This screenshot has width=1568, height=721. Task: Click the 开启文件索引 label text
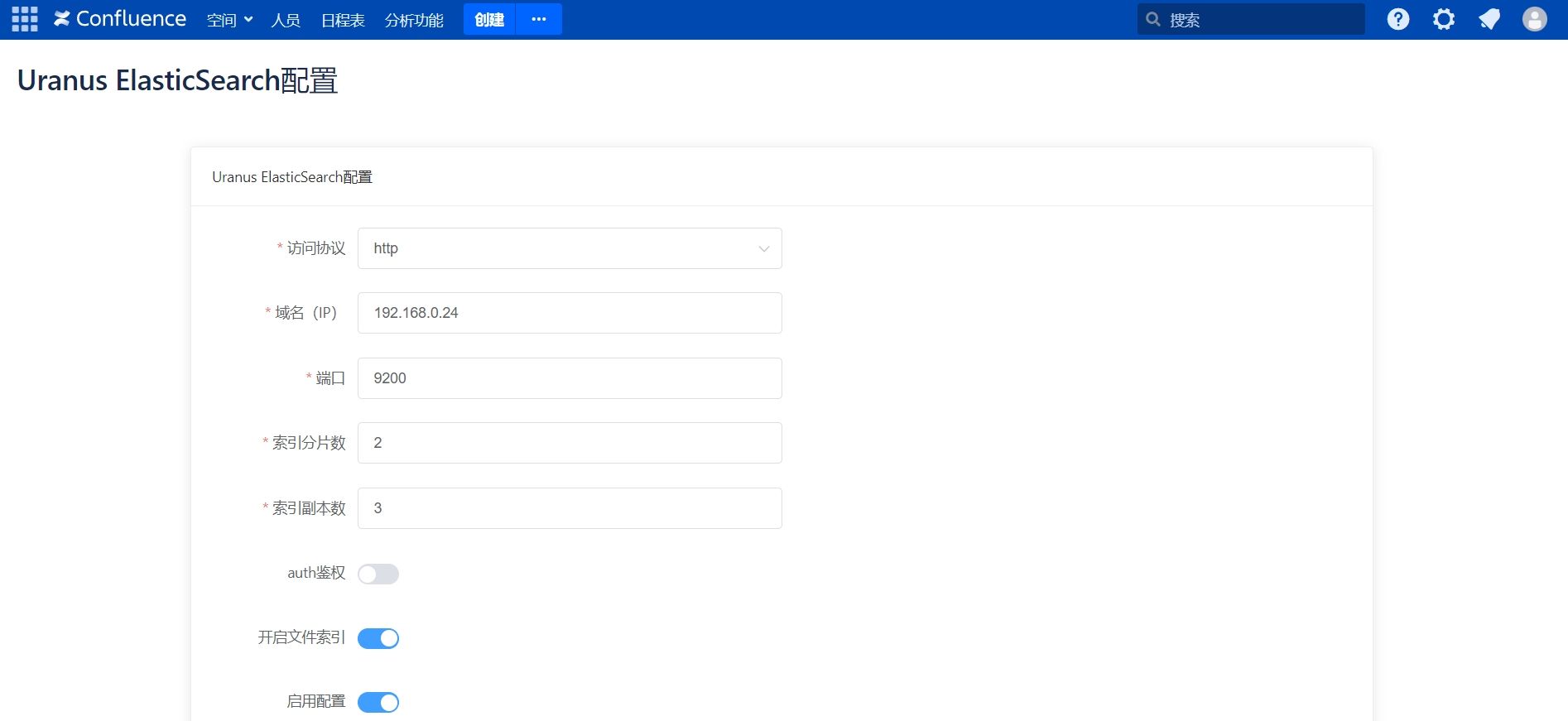coord(301,637)
